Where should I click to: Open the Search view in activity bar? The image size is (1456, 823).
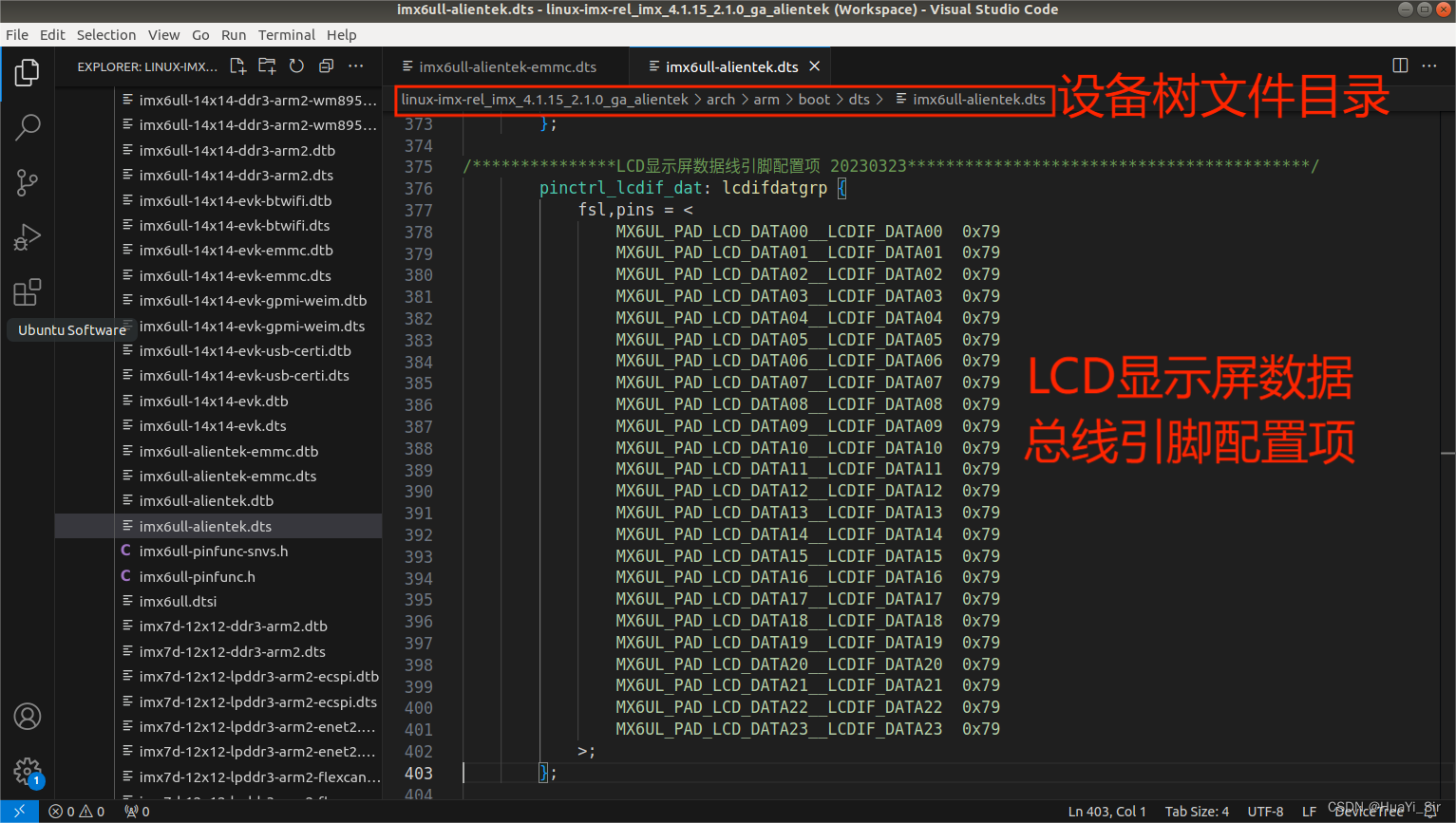(x=27, y=126)
